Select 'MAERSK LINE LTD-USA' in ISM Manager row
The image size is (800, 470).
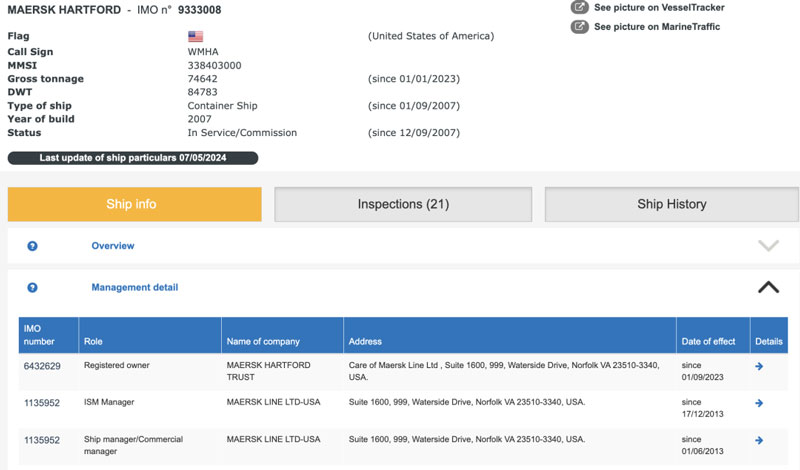pyautogui.click(x=273, y=402)
